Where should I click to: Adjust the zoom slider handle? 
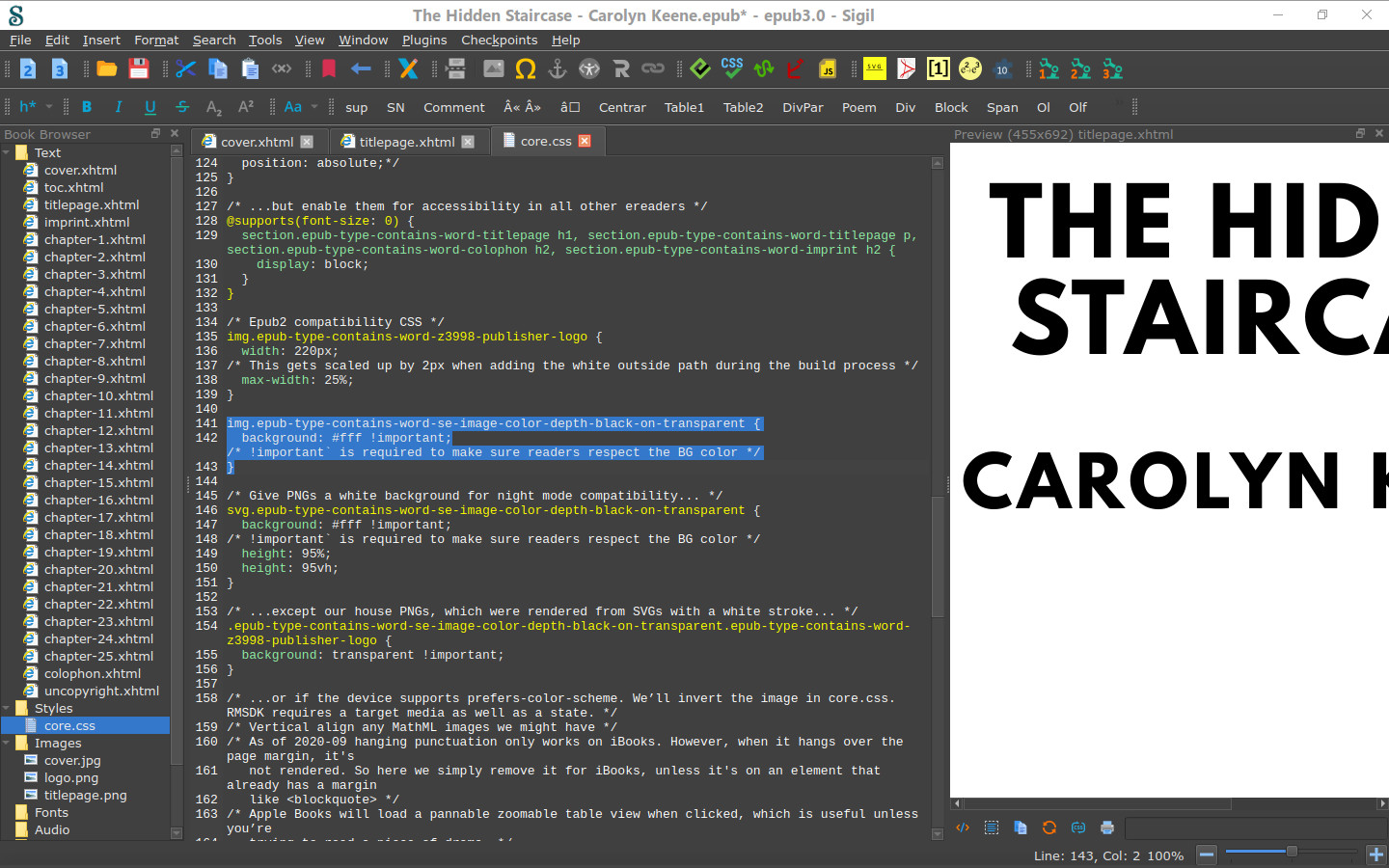(x=1292, y=852)
